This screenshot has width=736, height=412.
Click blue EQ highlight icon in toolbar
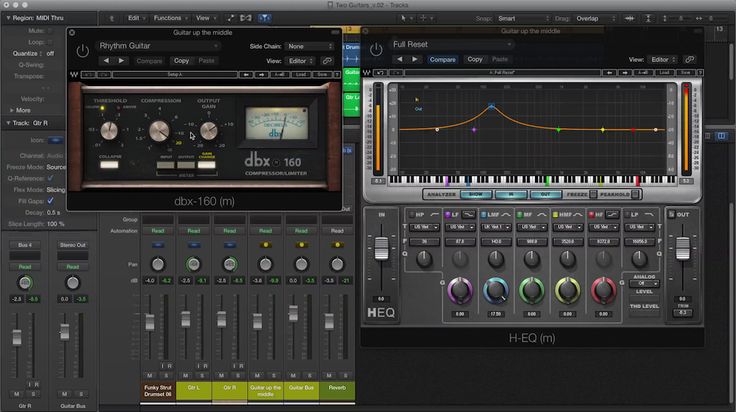[x=264, y=18]
